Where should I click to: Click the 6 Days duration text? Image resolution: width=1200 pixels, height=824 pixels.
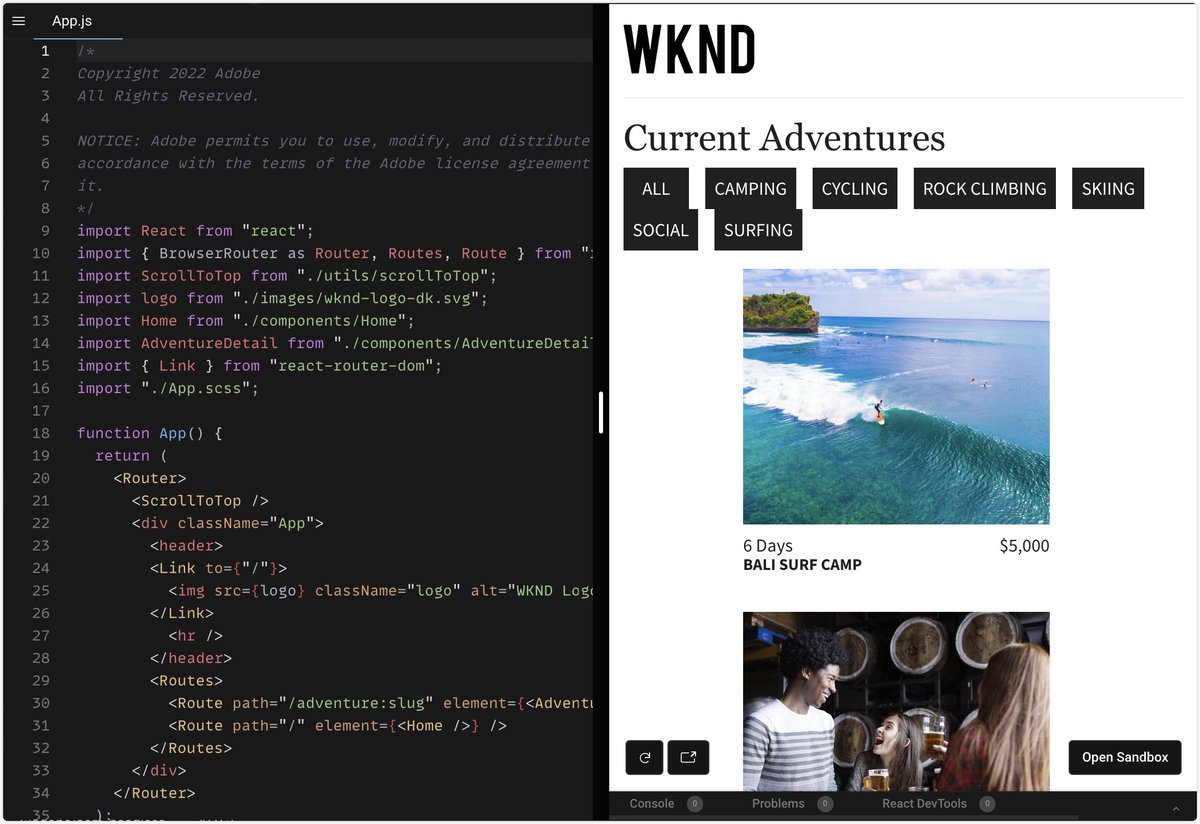click(768, 546)
